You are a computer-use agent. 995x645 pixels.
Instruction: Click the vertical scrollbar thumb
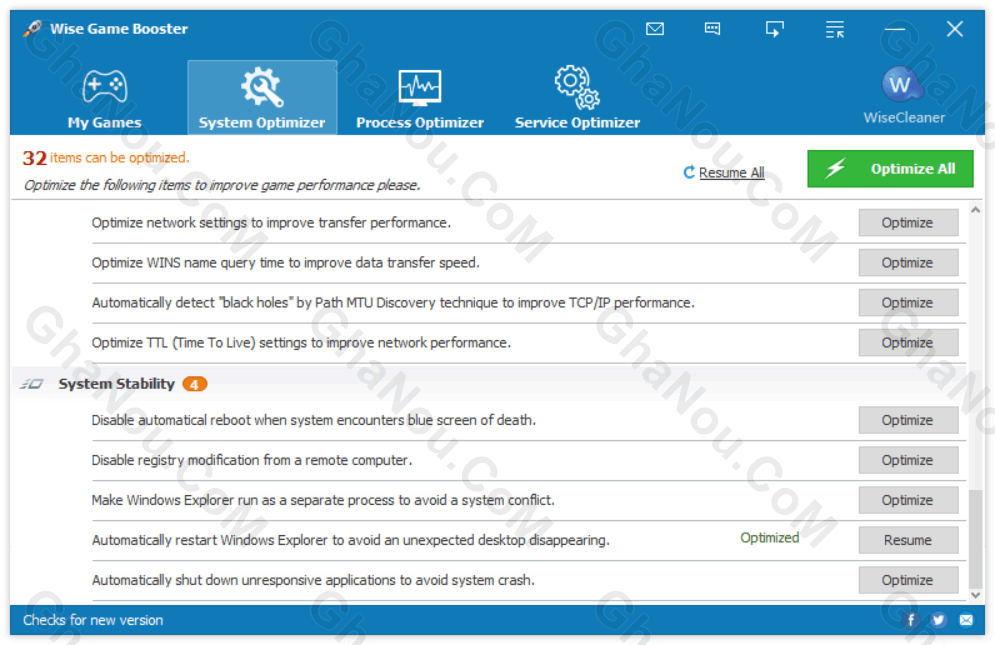pyautogui.click(x=975, y=540)
